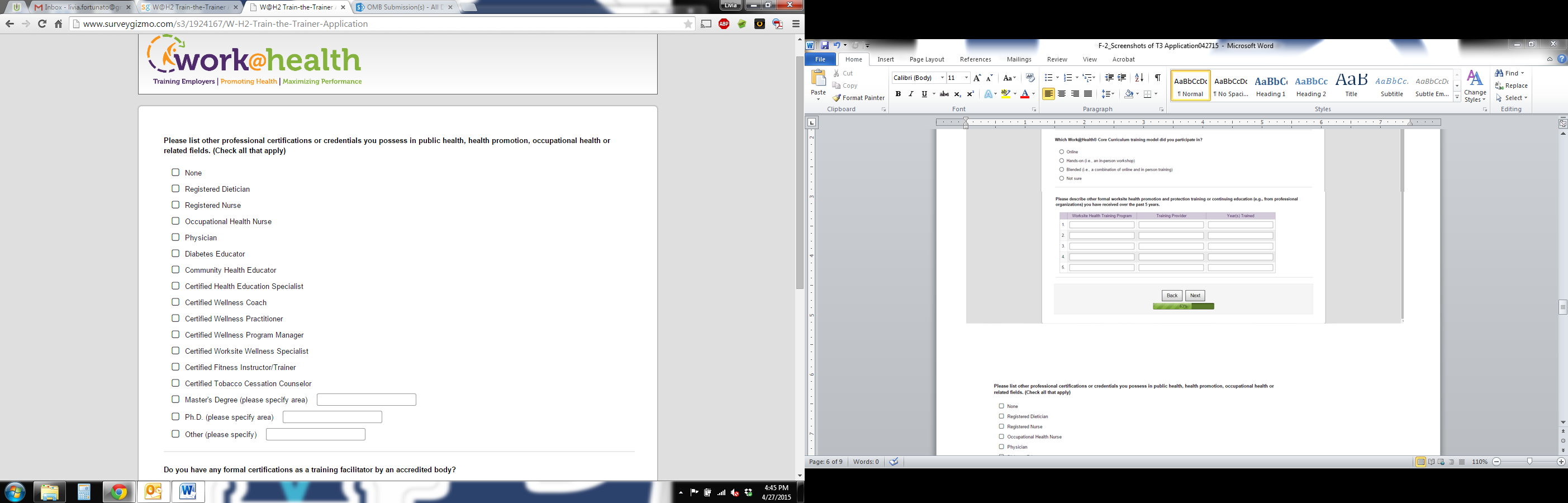Screen dimensions: 1568x503
Task: Click the Word zoom slider handle
Action: (x=1529, y=462)
